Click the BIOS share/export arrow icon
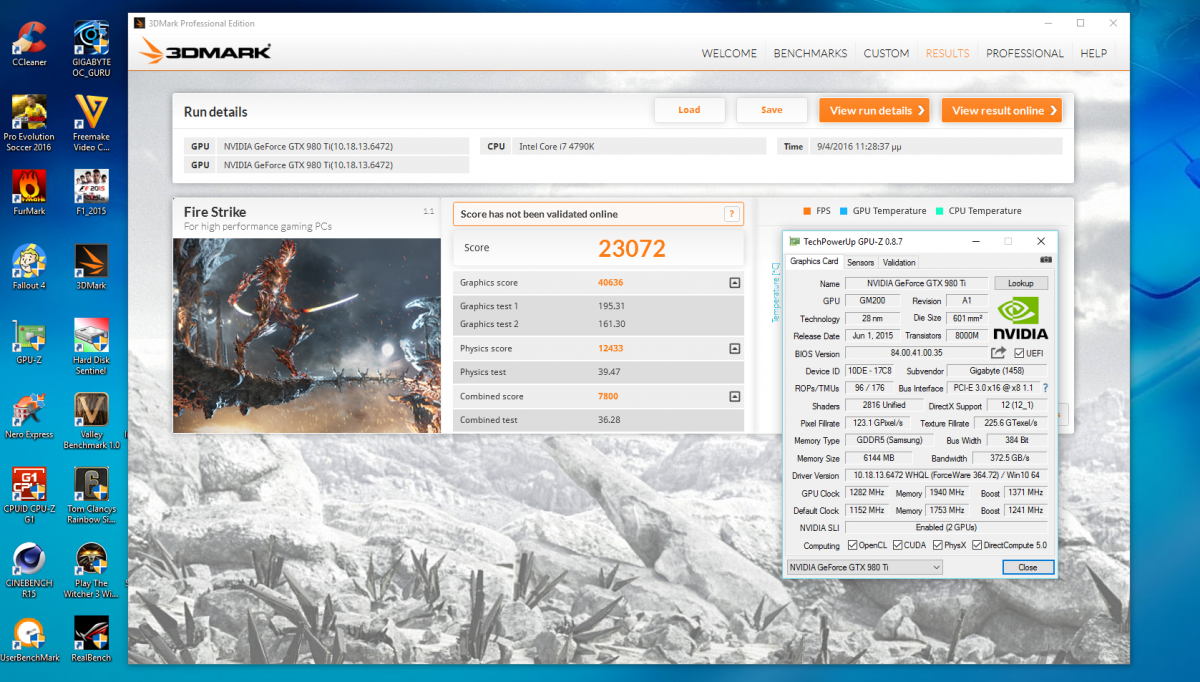 pyautogui.click(x=998, y=353)
